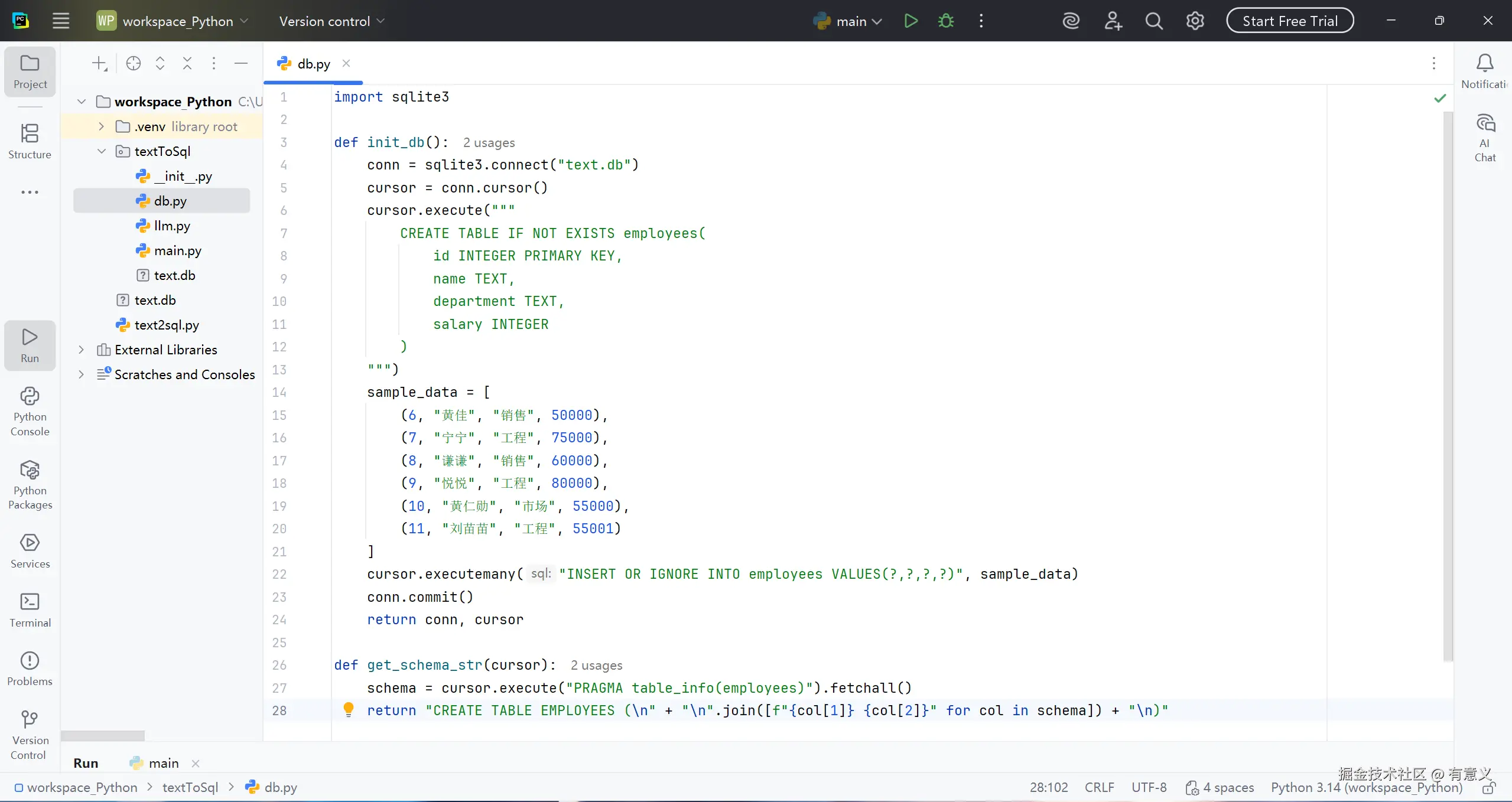
Task: Click the intention lightbulb on line 28
Action: [x=349, y=709]
